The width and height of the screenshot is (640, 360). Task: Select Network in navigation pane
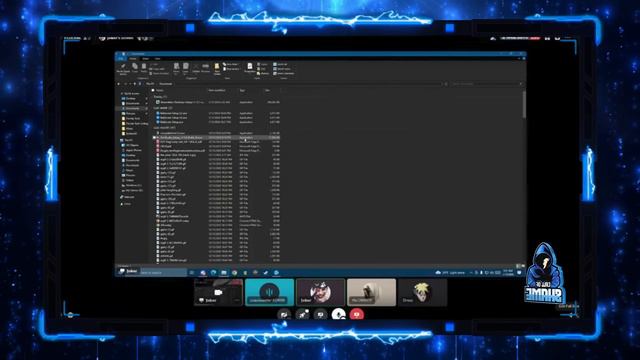click(127, 197)
